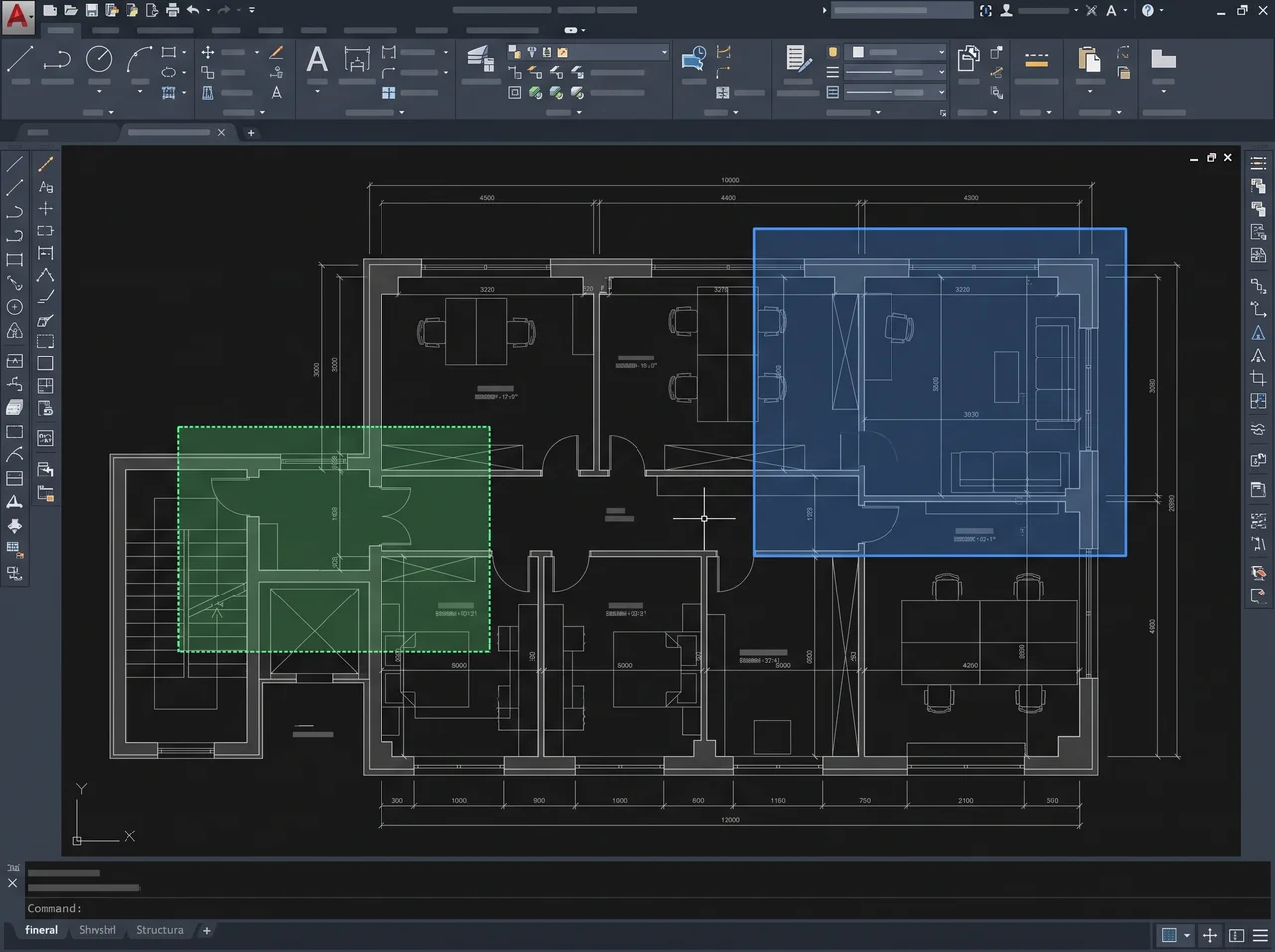This screenshot has width=1275, height=952.
Task: Close the command line panel
Action: (x=13, y=883)
